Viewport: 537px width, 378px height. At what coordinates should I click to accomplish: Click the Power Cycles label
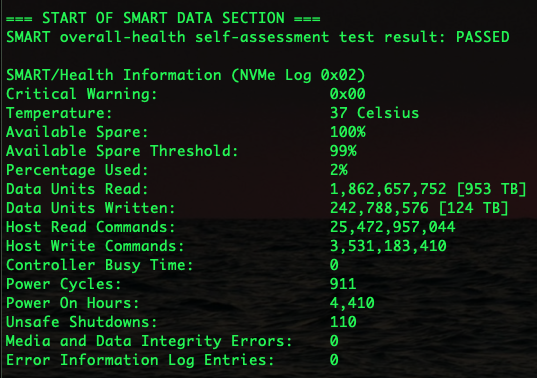64,284
